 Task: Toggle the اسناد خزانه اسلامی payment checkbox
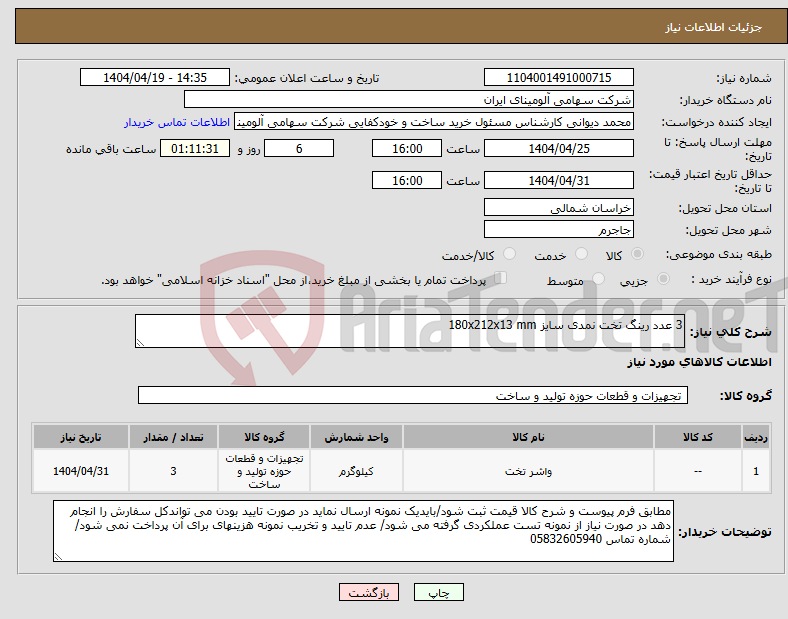tap(501, 278)
